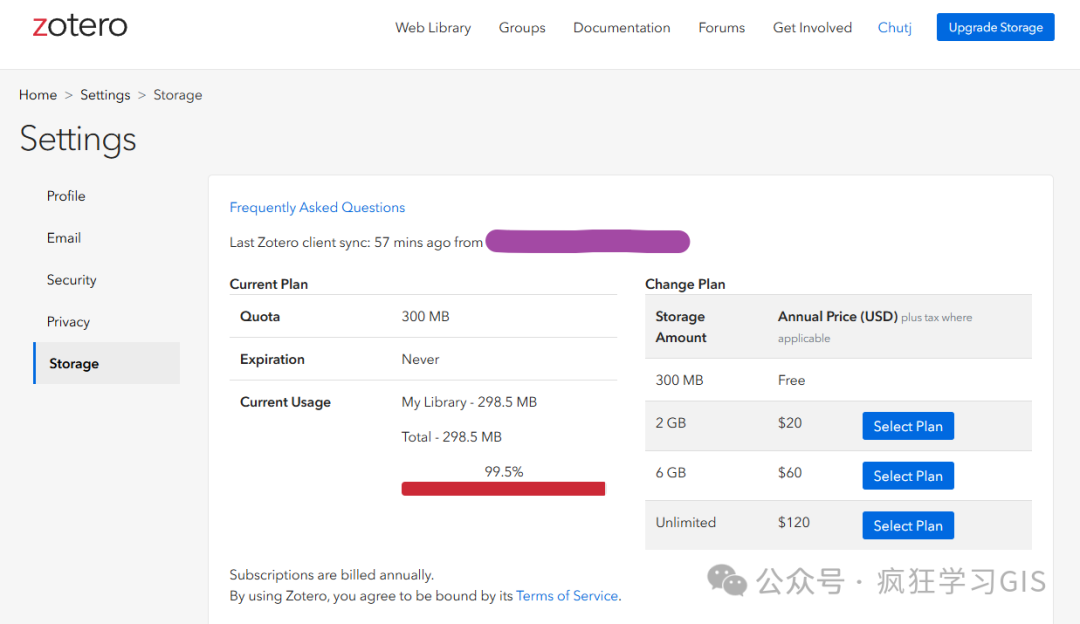Click My Library - 298.5 MB text

(469, 402)
